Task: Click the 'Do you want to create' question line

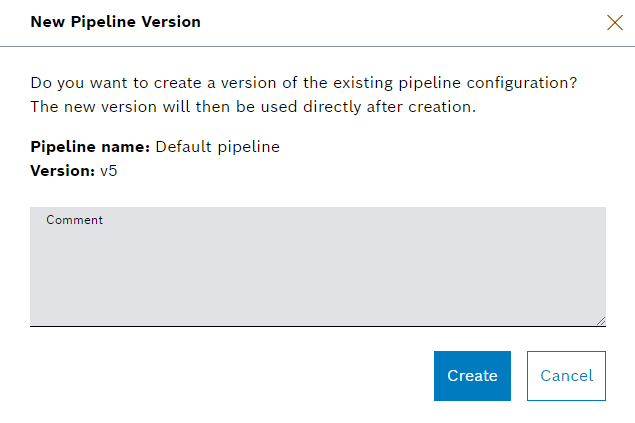Action: [x=305, y=81]
